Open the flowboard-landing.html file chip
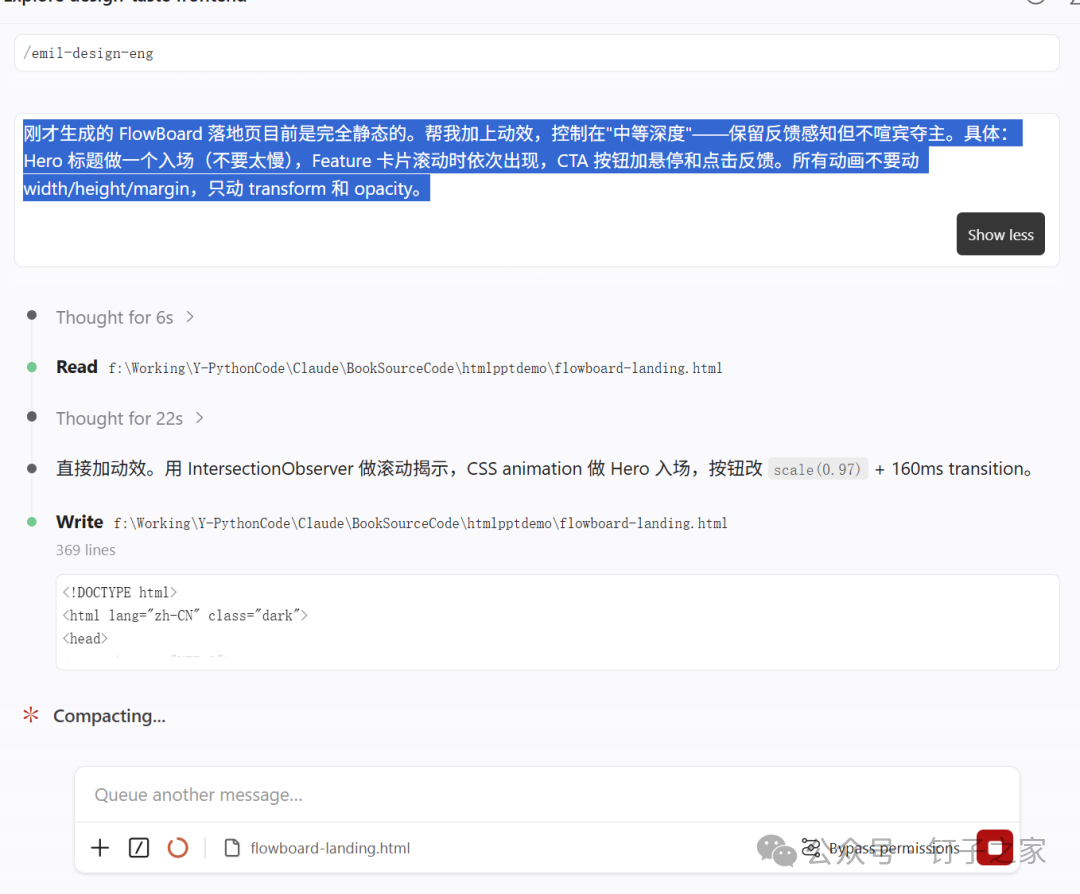The height and width of the screenshot is (894, 1080). (x=318, y=848)
